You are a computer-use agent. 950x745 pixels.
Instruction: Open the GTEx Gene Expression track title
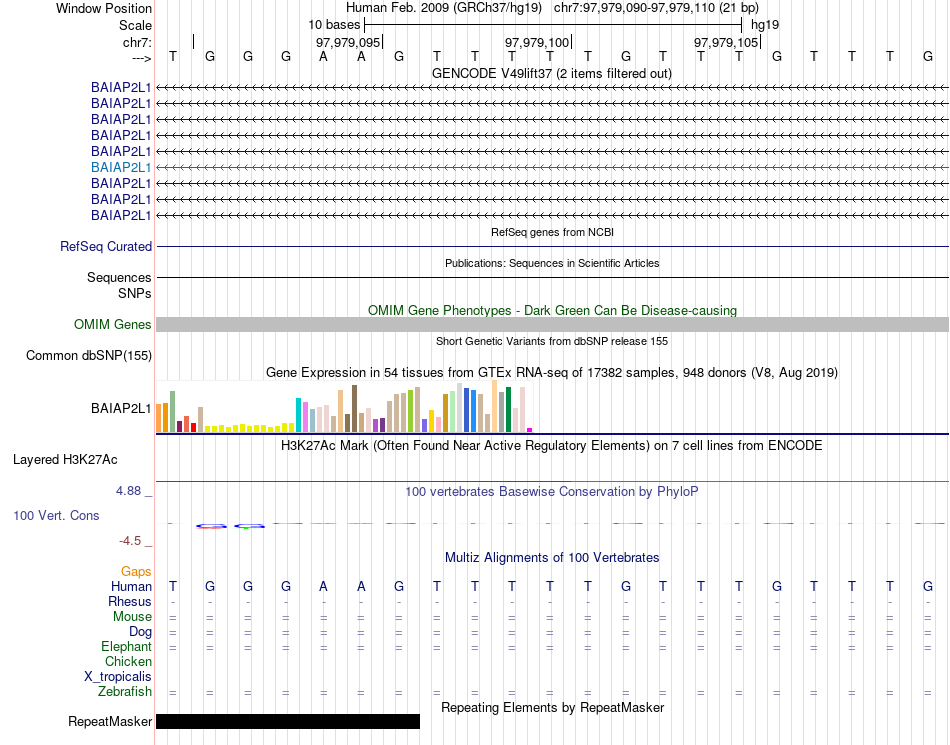point(552,372)
